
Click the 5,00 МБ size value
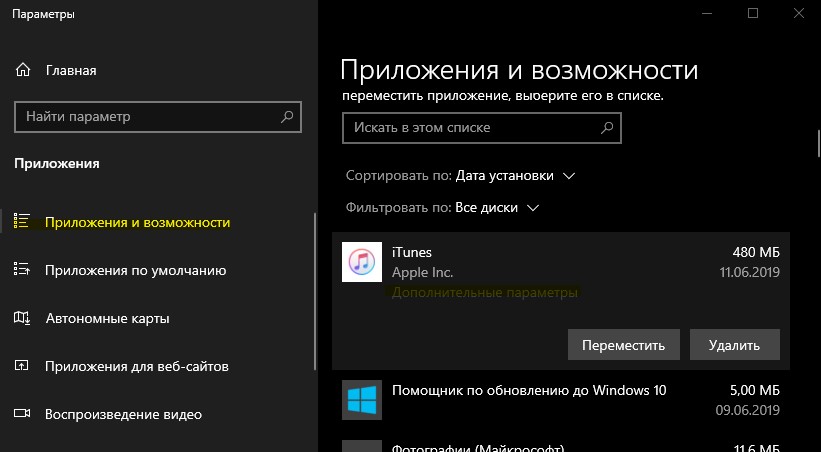[755, 390]
